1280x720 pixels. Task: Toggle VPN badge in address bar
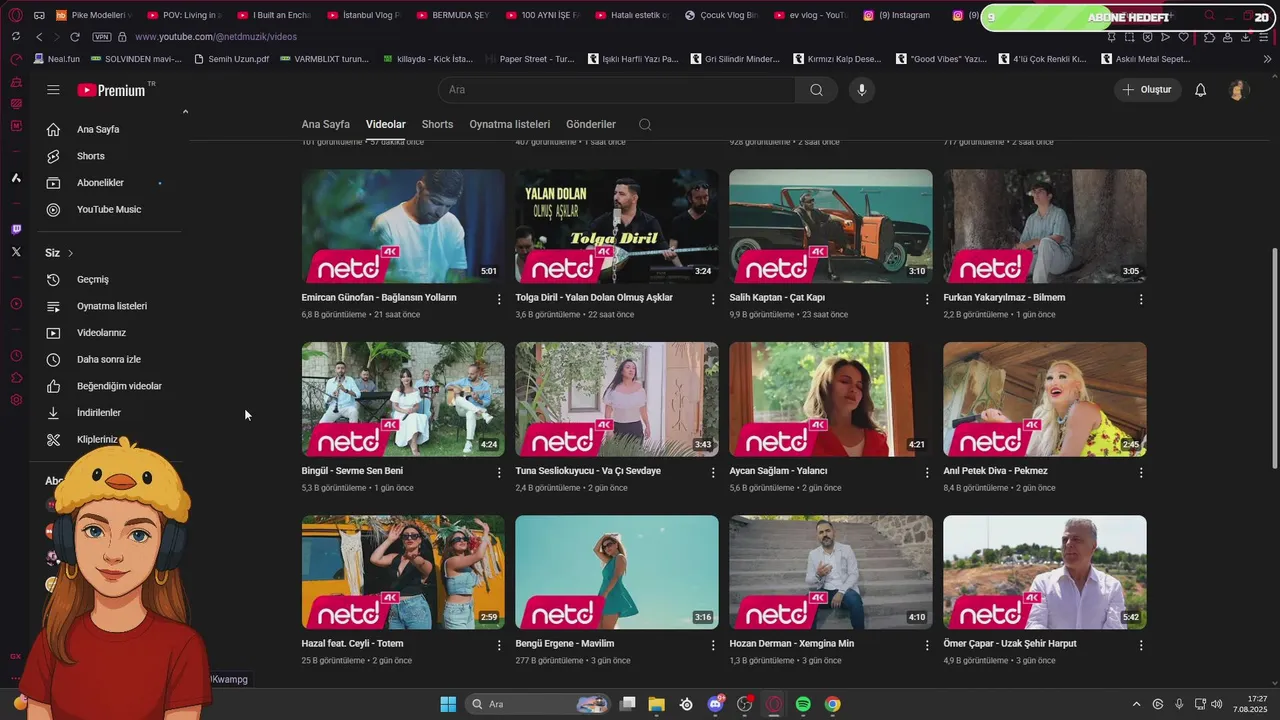click(x=101, y=37)
